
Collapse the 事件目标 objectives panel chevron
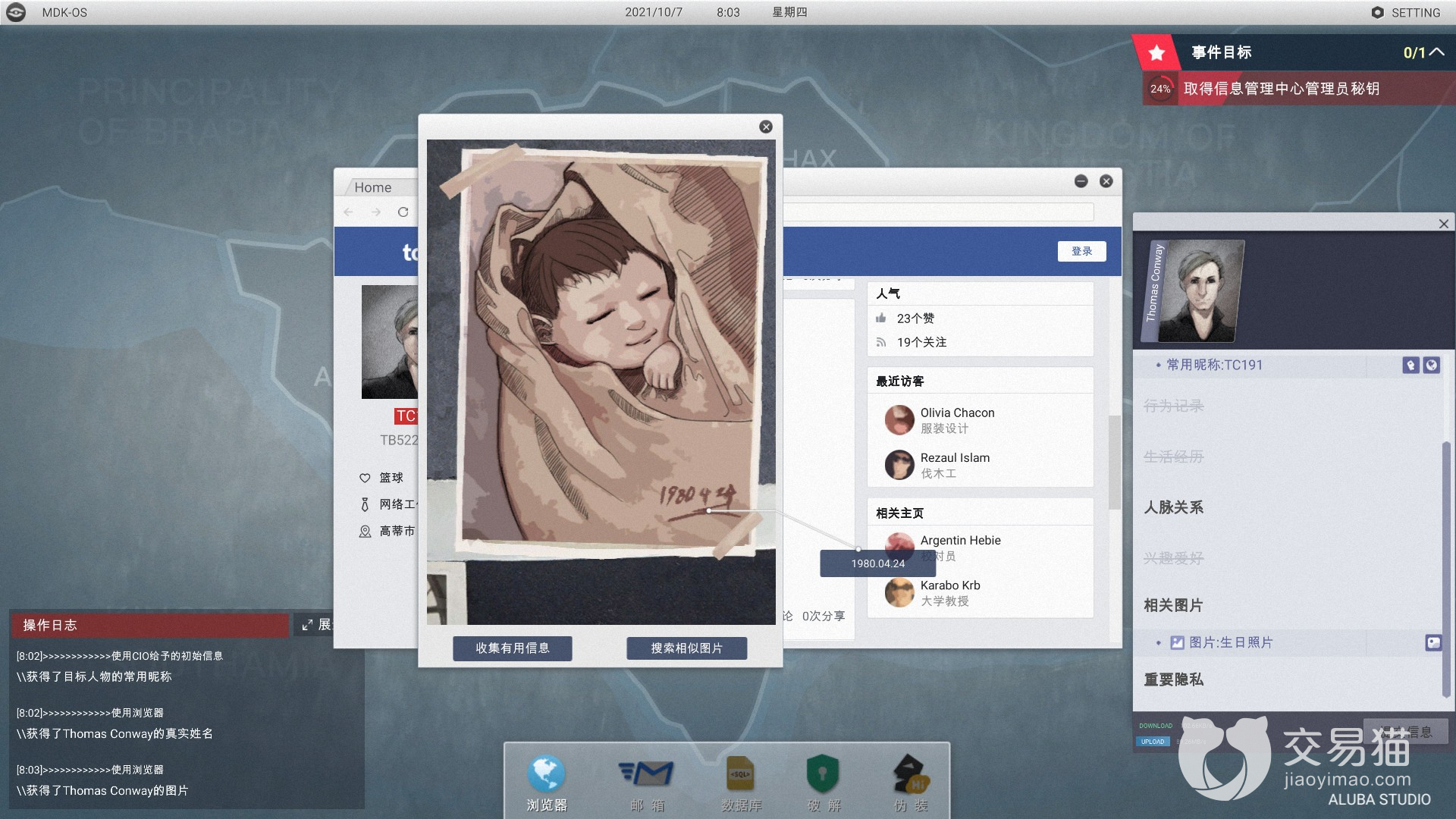tap(1436, 52)
